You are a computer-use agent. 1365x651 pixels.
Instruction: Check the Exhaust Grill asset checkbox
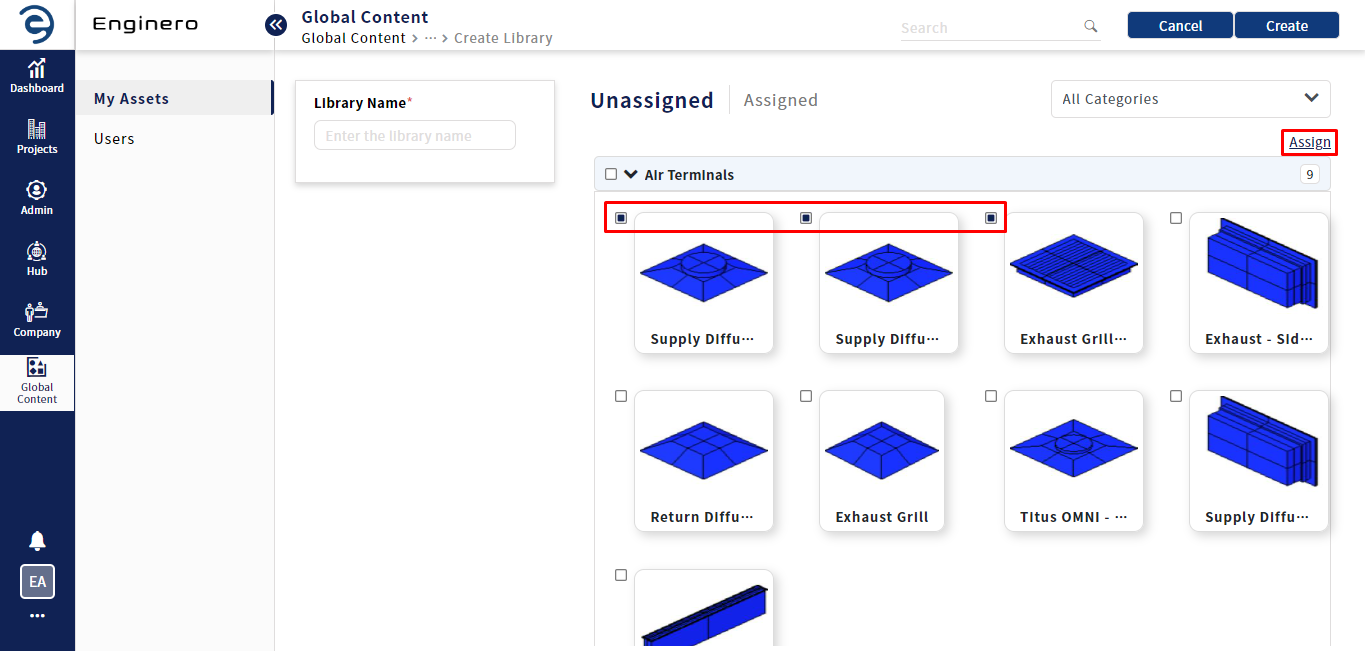pos(806,396)
